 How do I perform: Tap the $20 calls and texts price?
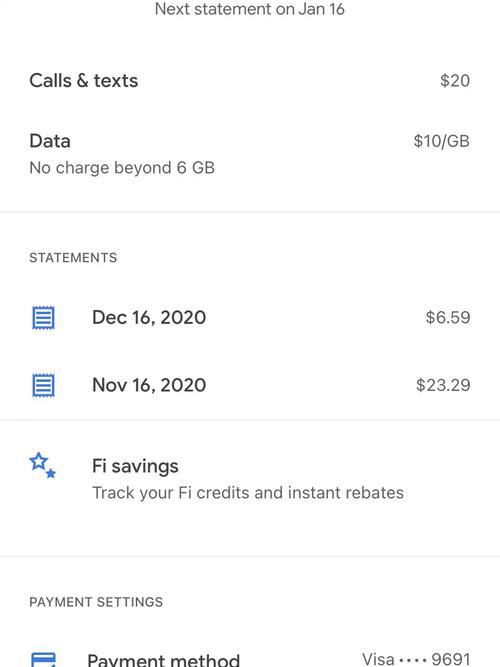click(x=455, y=81)
